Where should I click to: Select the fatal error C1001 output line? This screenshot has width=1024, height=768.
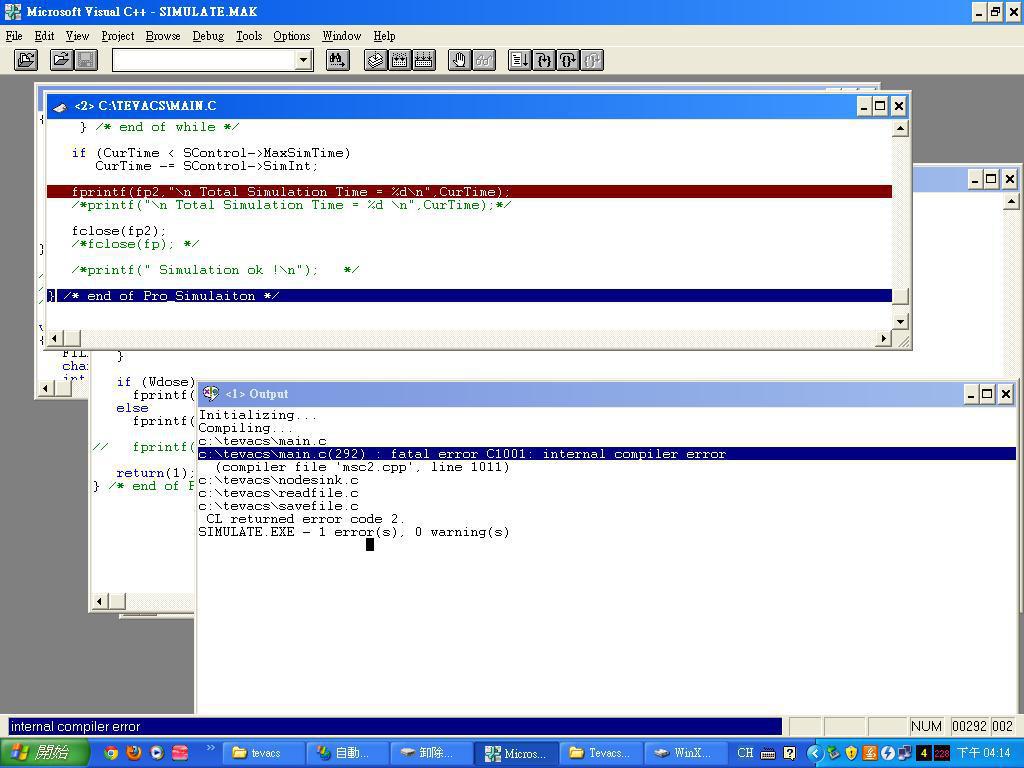pyautogui.click(x=460, y=454)
